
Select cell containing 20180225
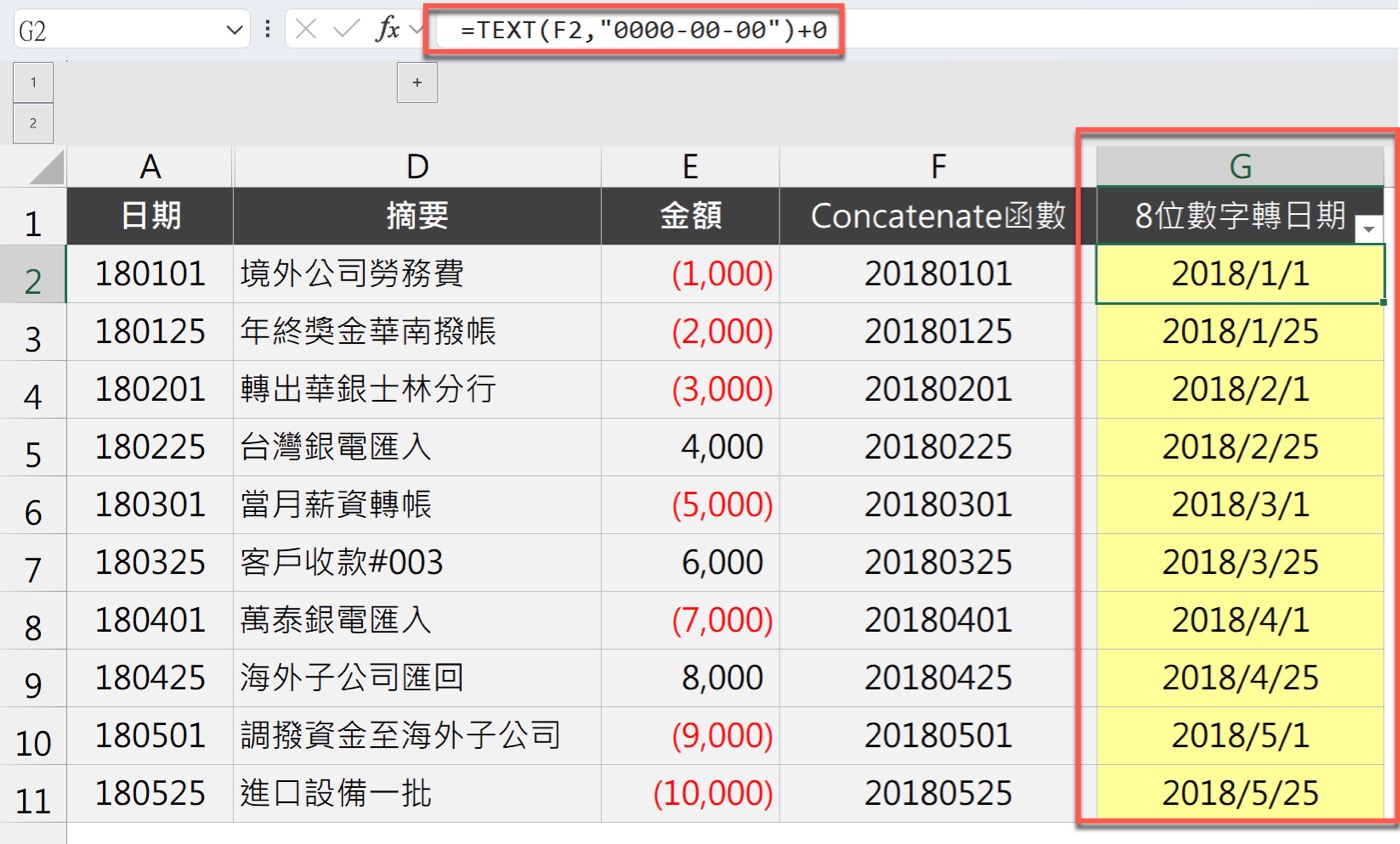point(937,447)
